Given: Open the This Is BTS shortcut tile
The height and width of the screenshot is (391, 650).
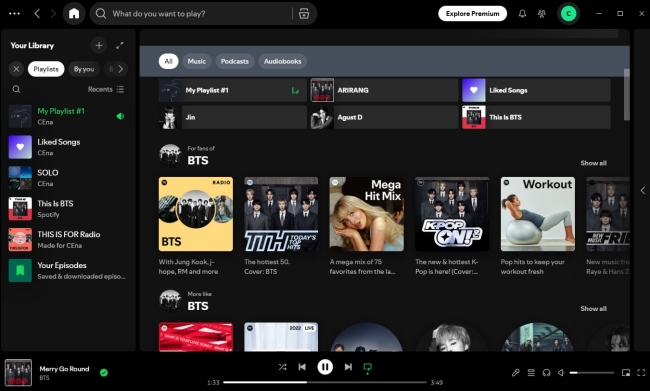Looking at the screenshot, I should pos(536,117).
